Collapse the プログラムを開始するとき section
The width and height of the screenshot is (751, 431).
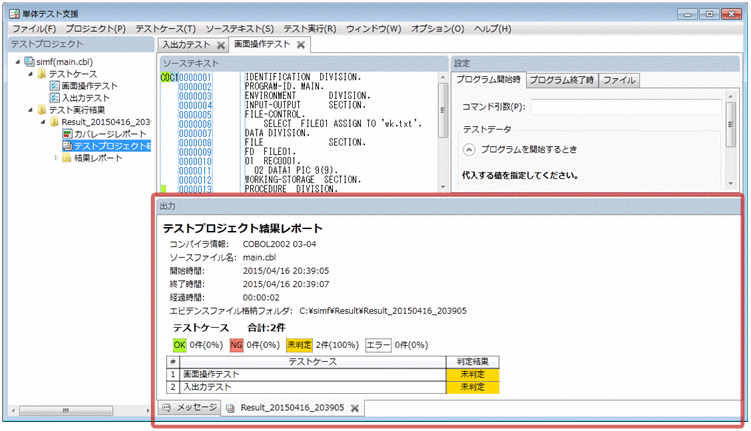coord(469,149)
